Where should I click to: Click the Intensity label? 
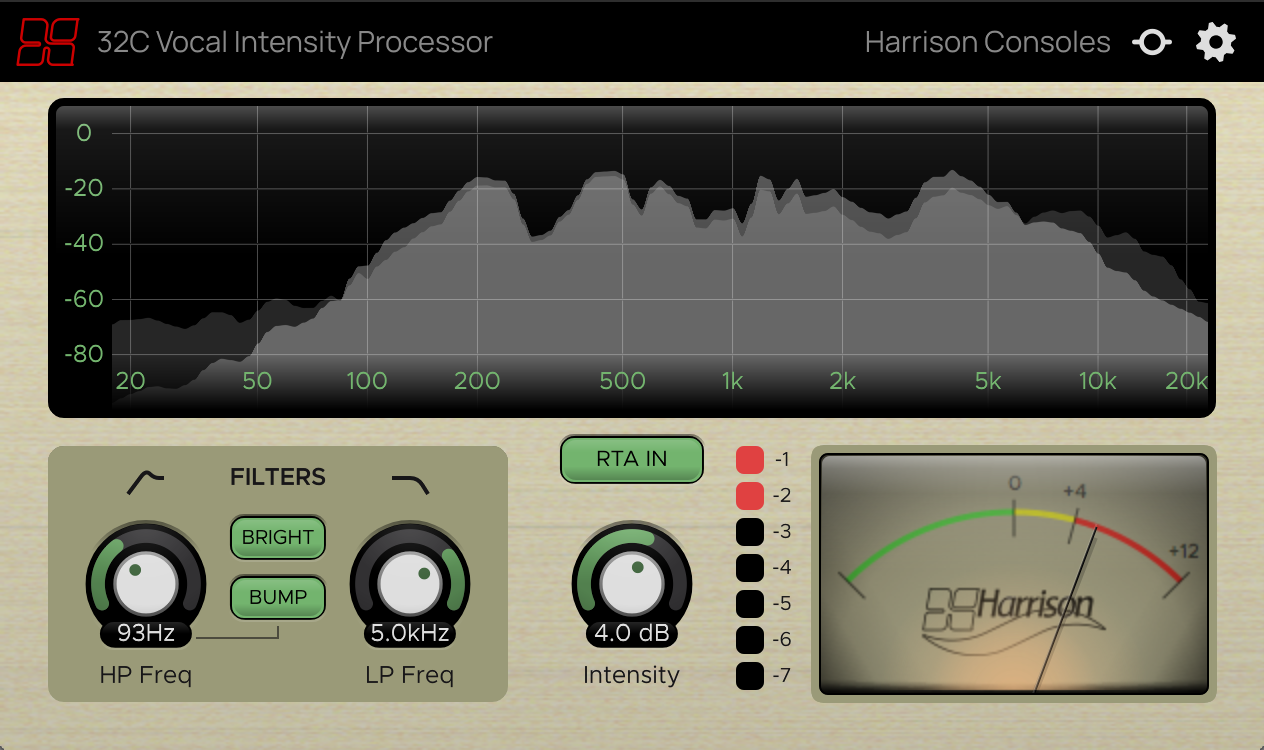pyautogui.click(x=631, y=675)
